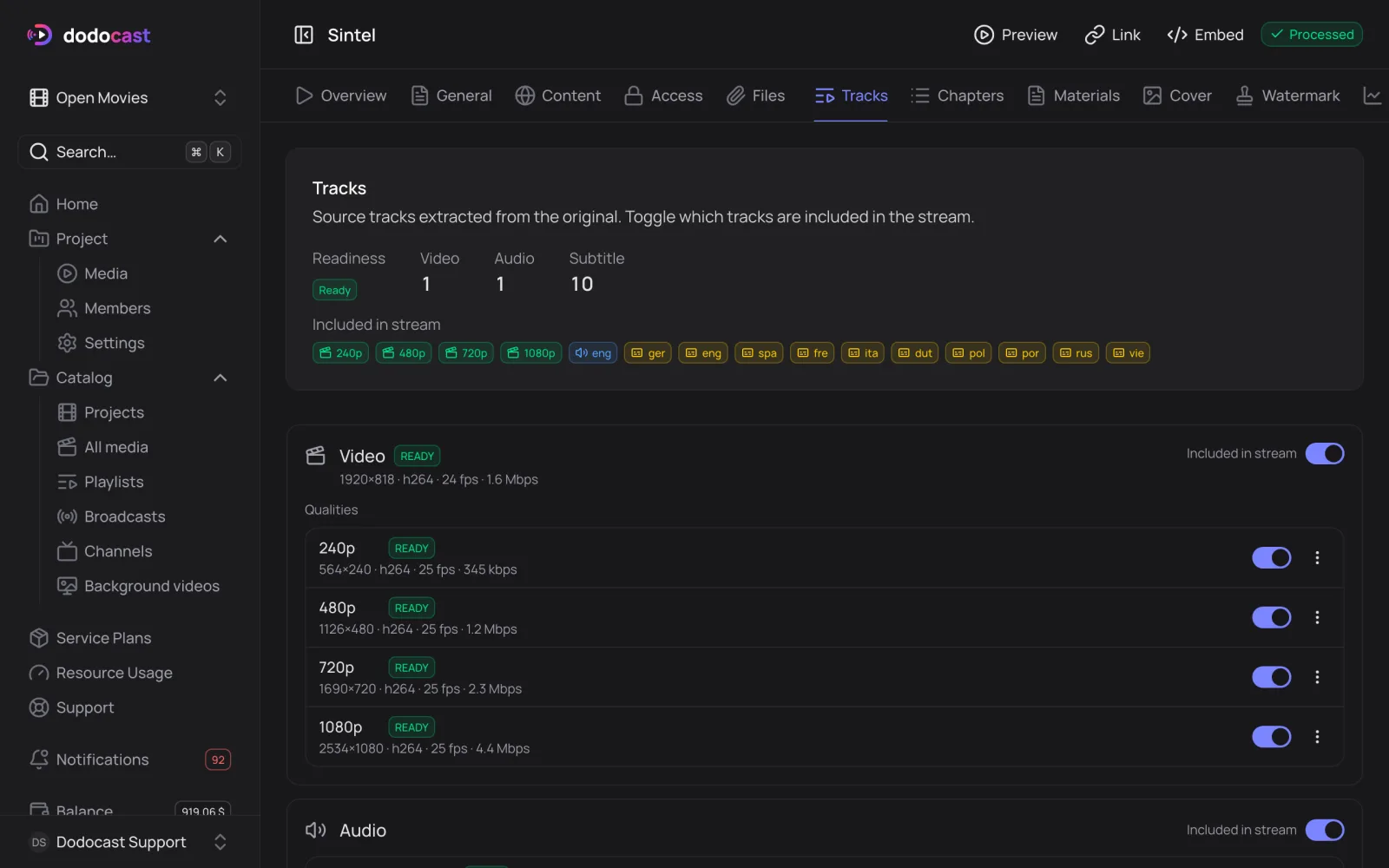Focus the Search field

[130, 152]
